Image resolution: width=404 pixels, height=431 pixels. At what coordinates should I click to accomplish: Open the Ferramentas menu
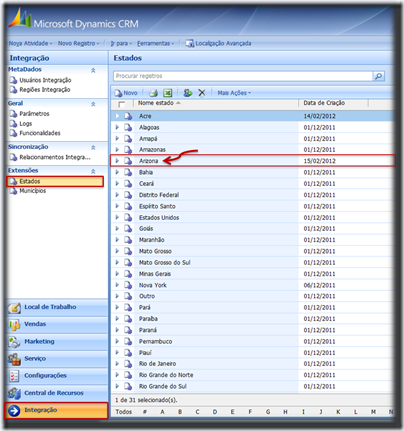pos(155,43)
